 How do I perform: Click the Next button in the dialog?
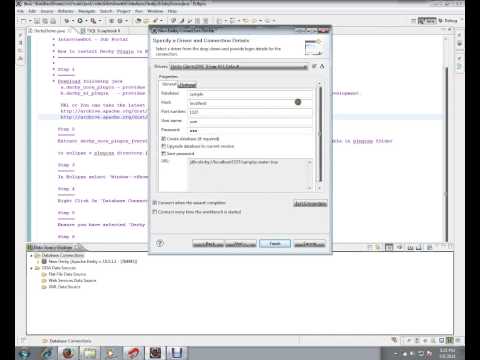point(241,244)
